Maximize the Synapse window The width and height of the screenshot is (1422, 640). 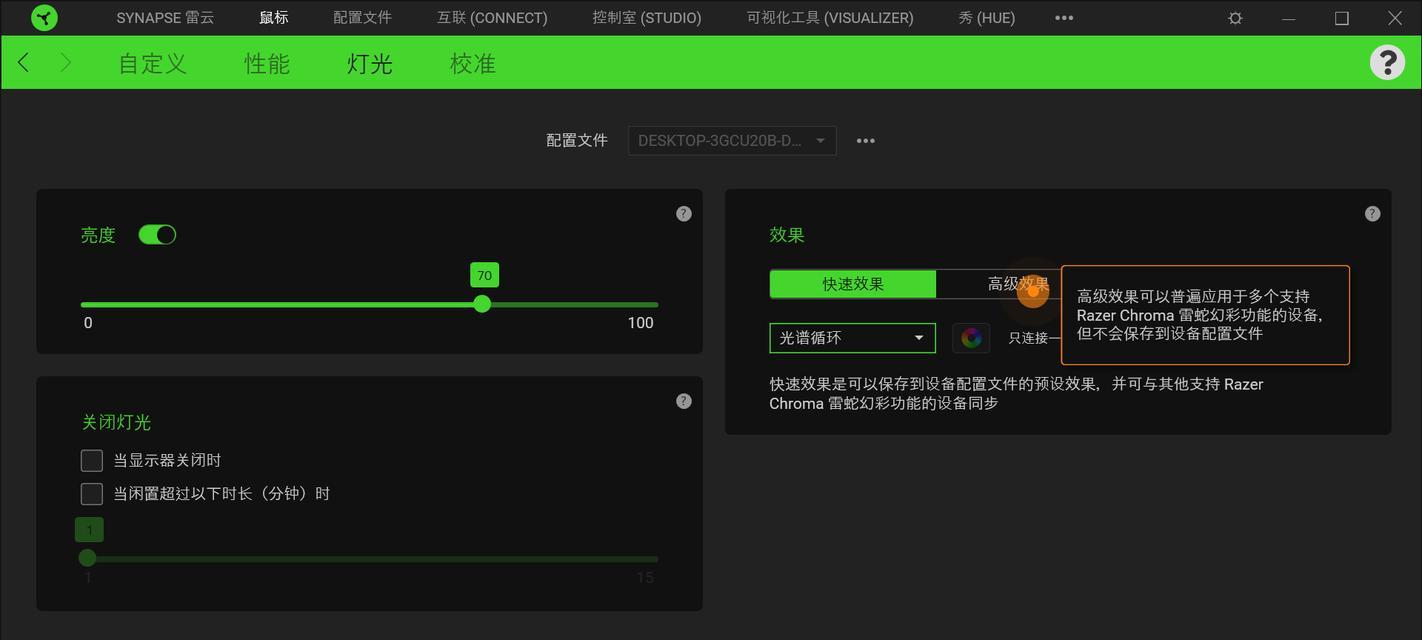[1342, 18]
